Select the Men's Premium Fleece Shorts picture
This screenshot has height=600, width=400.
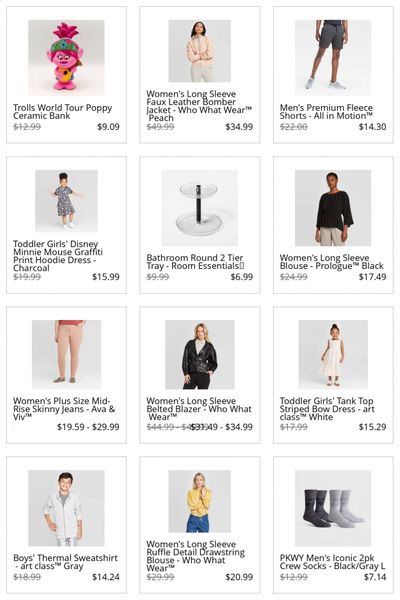click(x=333, y=58)
